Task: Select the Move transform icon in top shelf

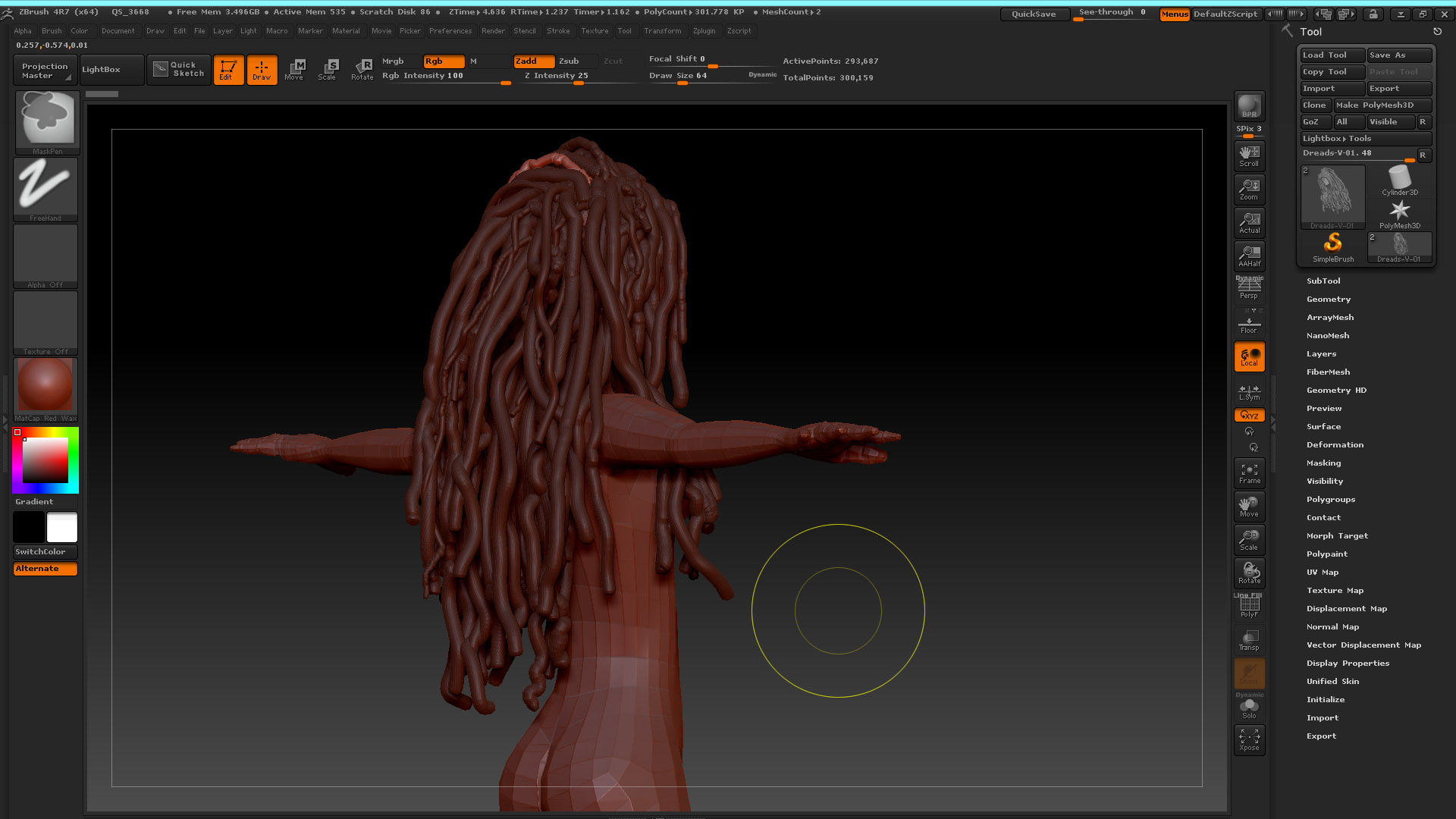Action: tap(294, 69)
